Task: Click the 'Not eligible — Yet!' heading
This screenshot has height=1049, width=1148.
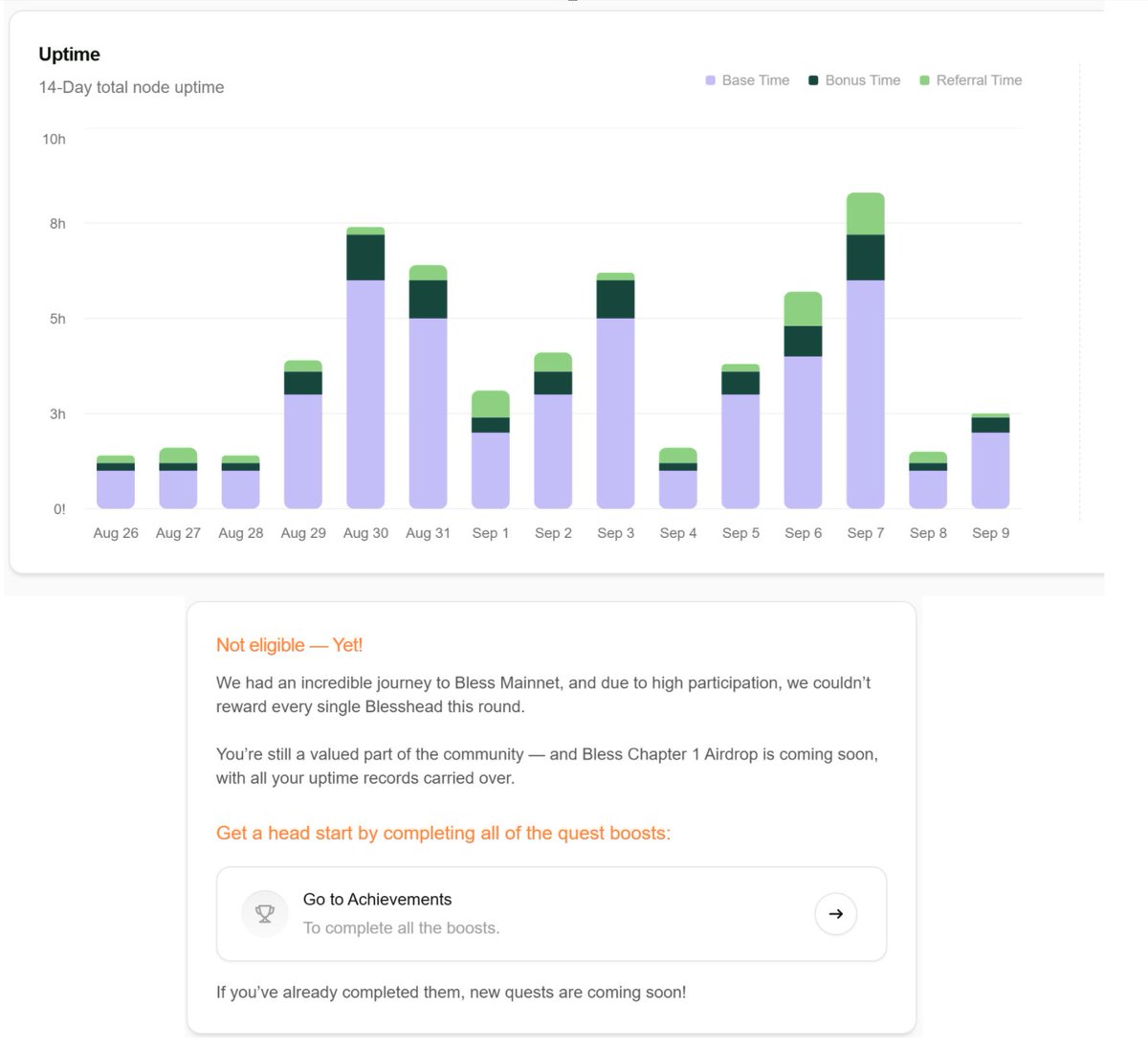Action: (289, 645)
